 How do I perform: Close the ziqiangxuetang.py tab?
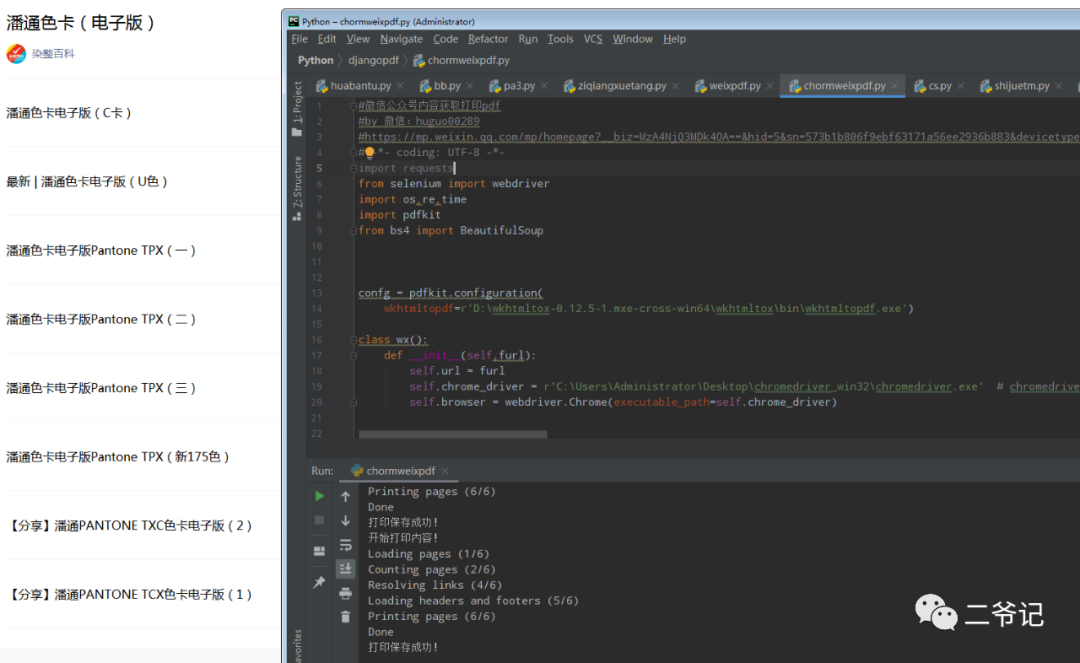[x=676, y=86]
